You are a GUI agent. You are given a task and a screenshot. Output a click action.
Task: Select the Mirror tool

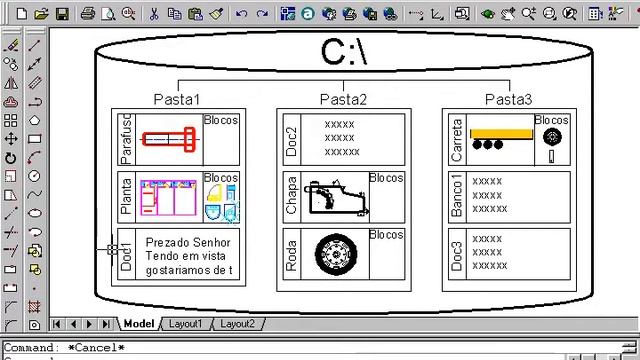pyautogui.click(x=11, y=83)
